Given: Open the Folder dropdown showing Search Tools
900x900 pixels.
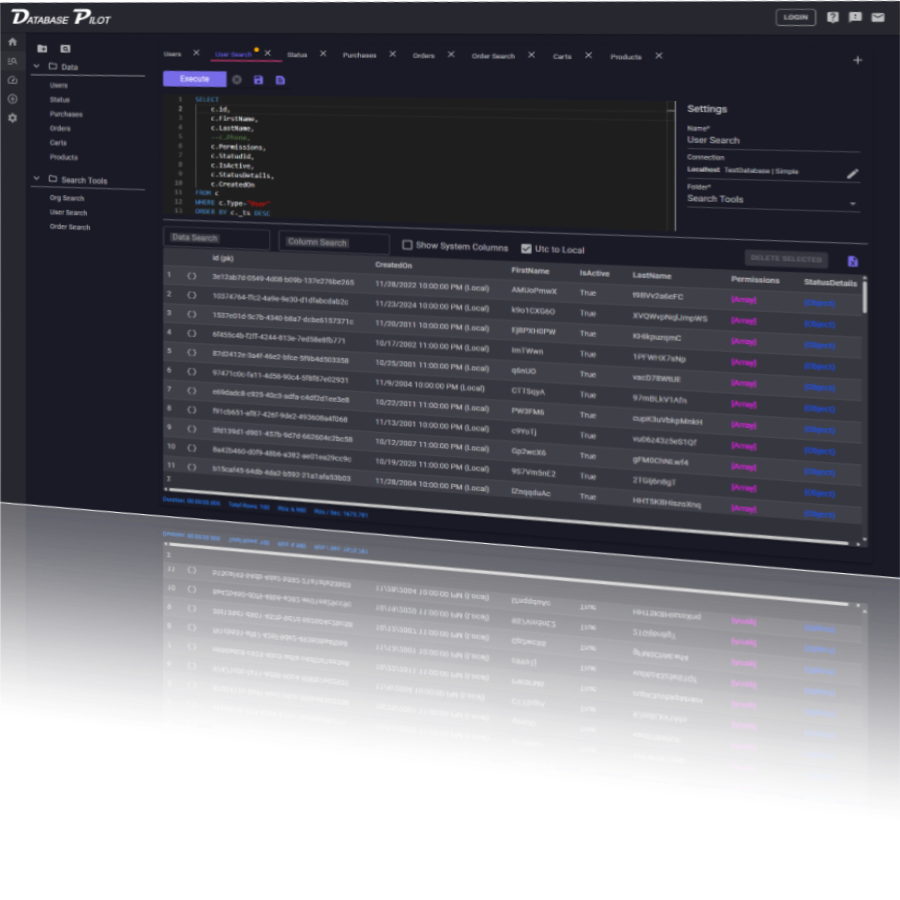Looking at the screenshot, I should [773, 200].
